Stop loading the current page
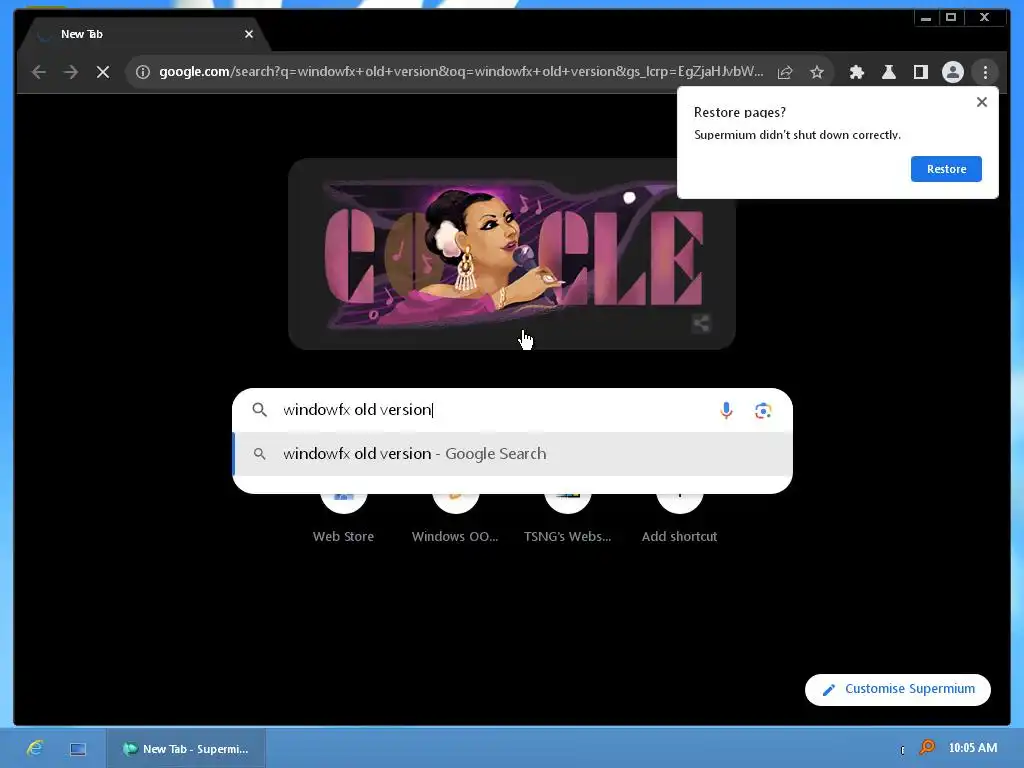 pyautogui.click(x=103, y=72)
